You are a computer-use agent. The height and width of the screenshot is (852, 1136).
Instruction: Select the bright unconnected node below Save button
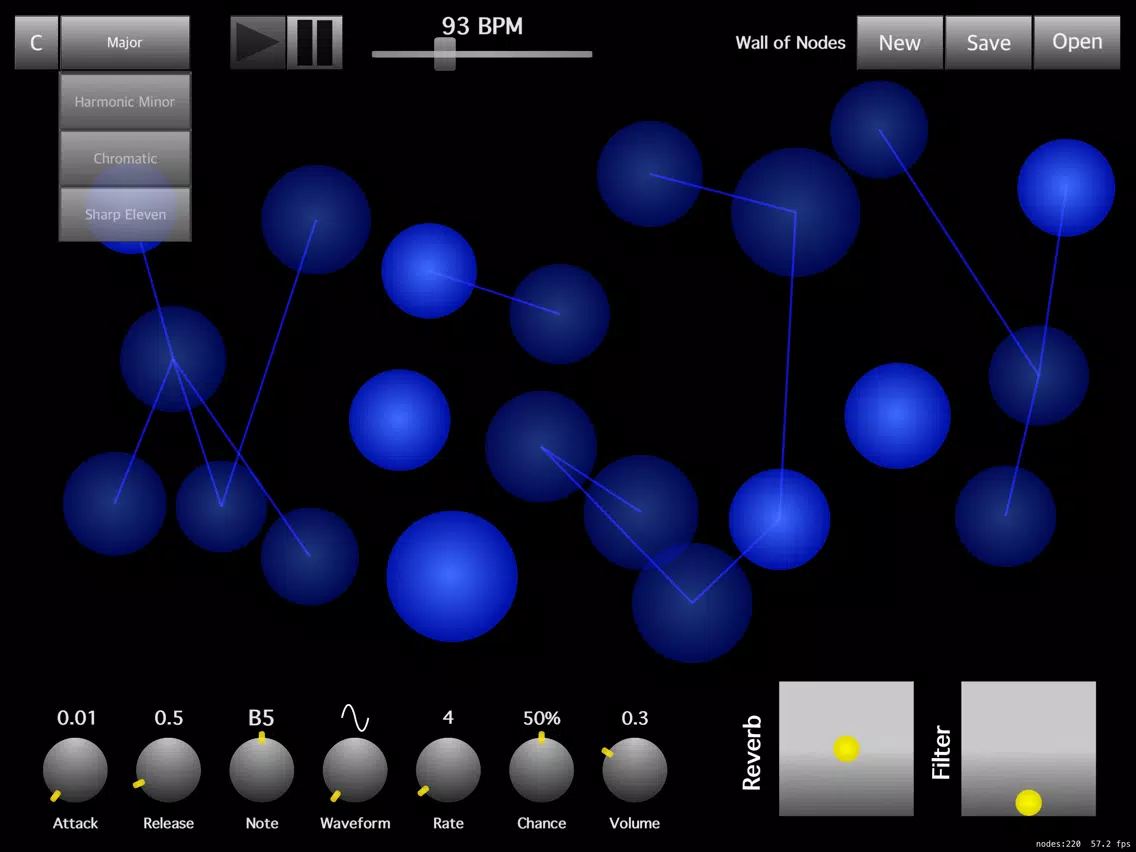point(897,416)
